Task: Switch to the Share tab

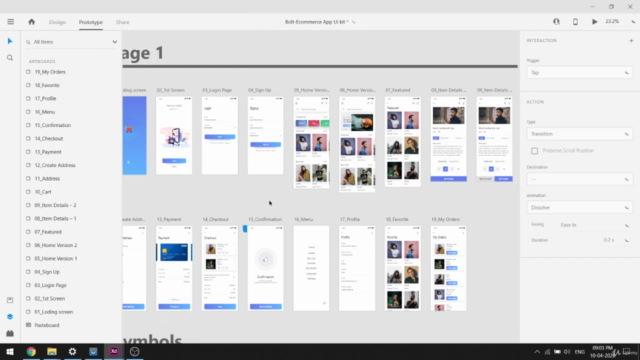Action: (x=122, y=22)
